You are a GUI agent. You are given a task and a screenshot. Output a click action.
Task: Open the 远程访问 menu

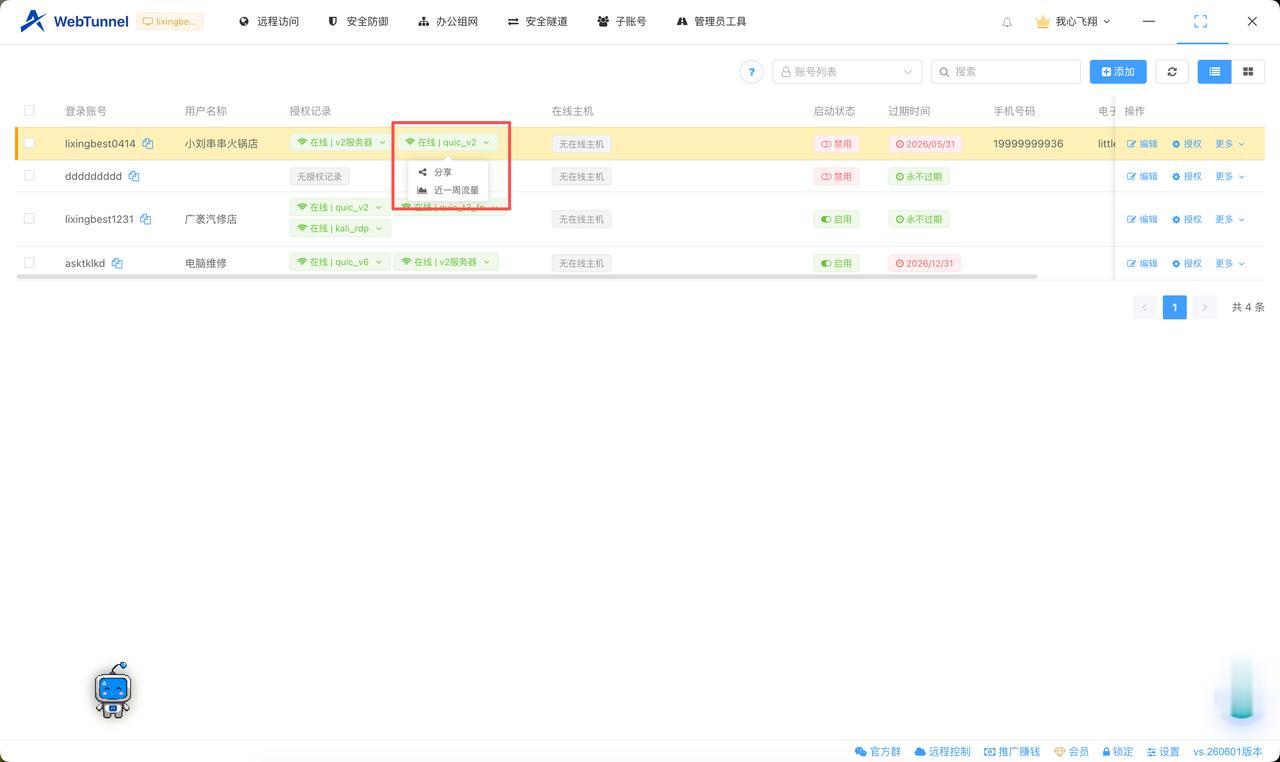point(269,21)
